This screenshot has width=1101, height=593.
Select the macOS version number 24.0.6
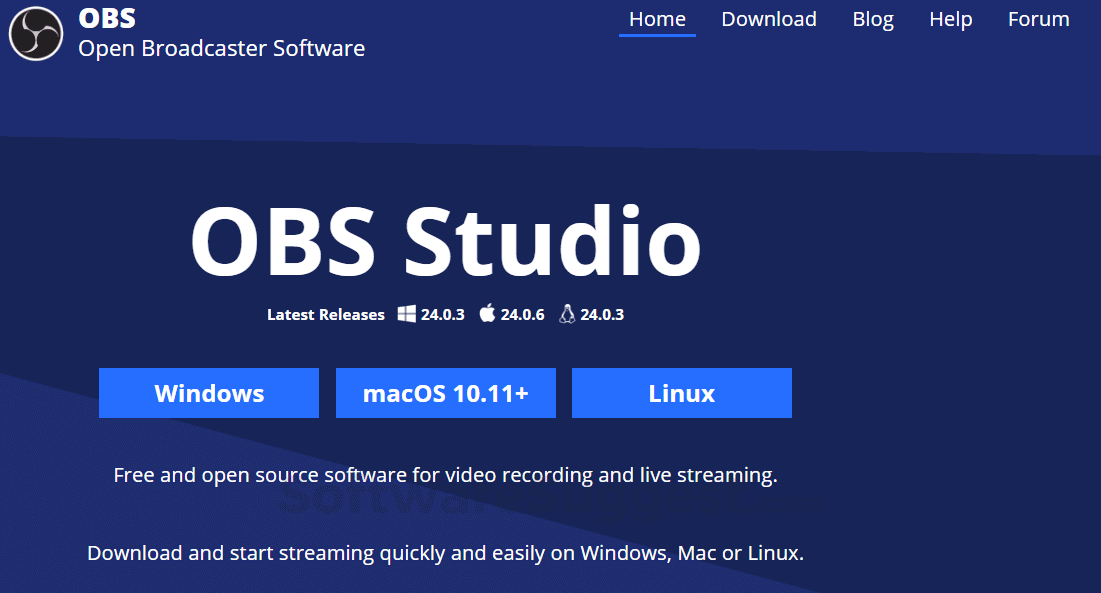tap(522, 314)
